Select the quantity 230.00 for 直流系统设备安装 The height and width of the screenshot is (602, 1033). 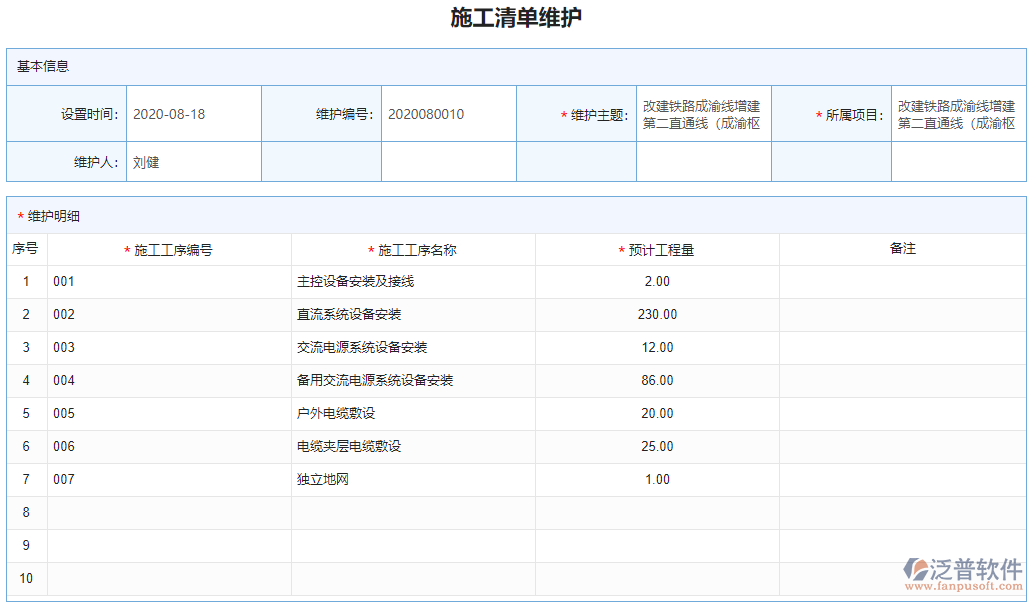657,314
